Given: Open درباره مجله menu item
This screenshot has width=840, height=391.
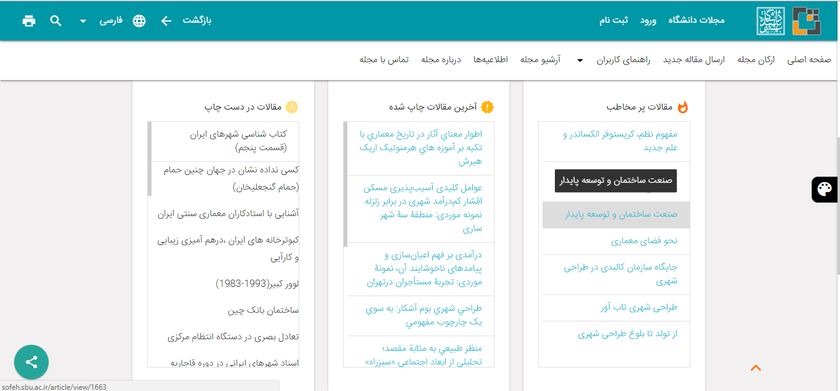Looking at the screenshot, I should coord(441,60).
